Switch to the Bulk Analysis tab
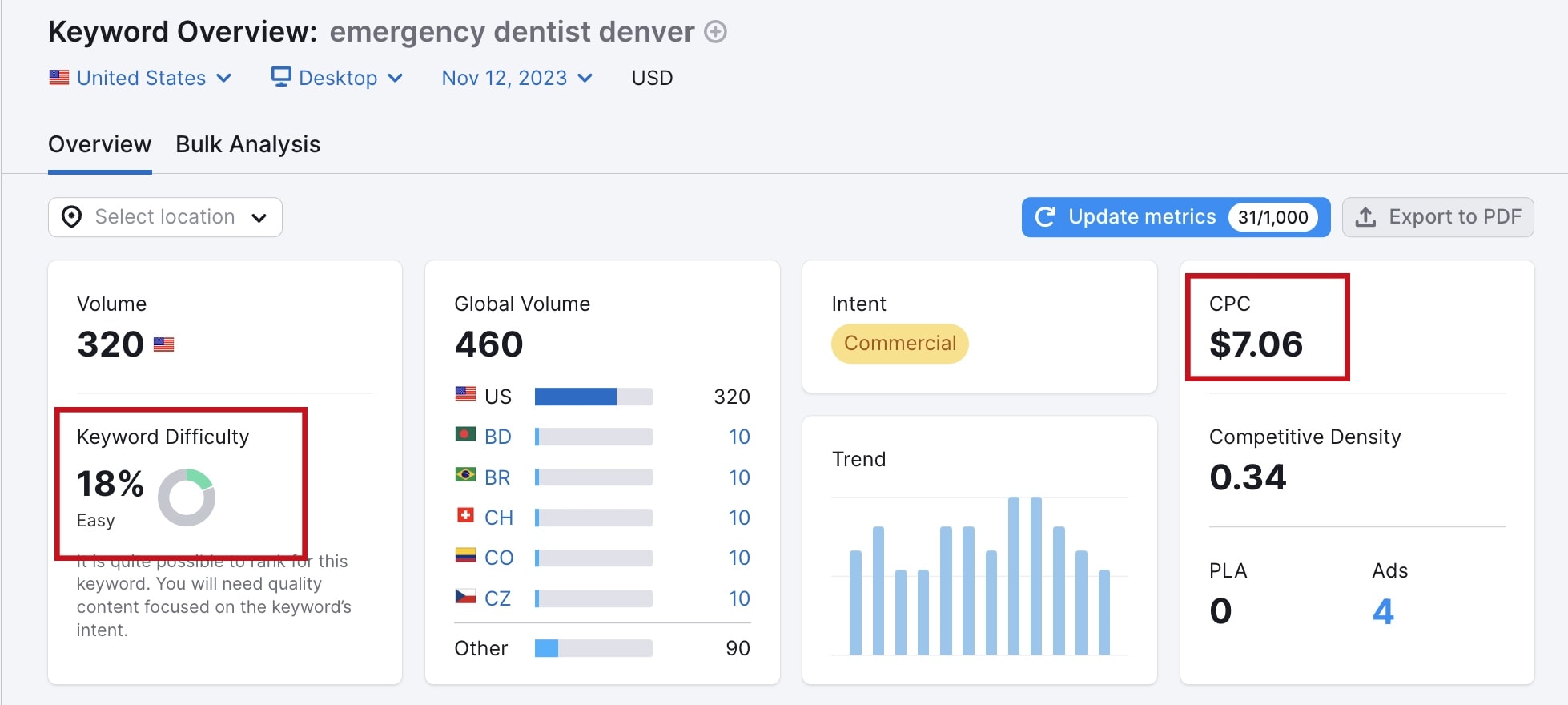Viewport: 1568px width, 705px height. 247,144
